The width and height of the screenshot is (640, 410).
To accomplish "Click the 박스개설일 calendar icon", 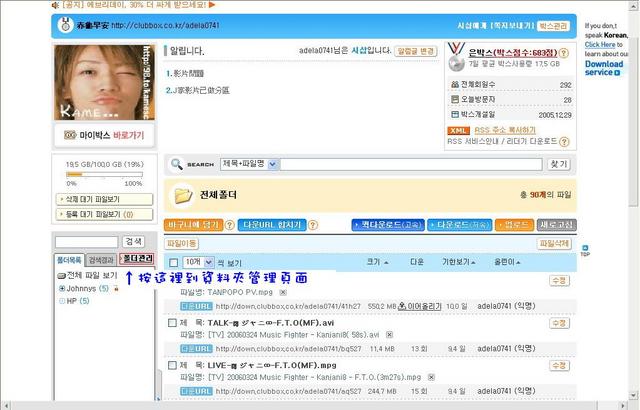I will pyautogui.click(x=455, y=115).
